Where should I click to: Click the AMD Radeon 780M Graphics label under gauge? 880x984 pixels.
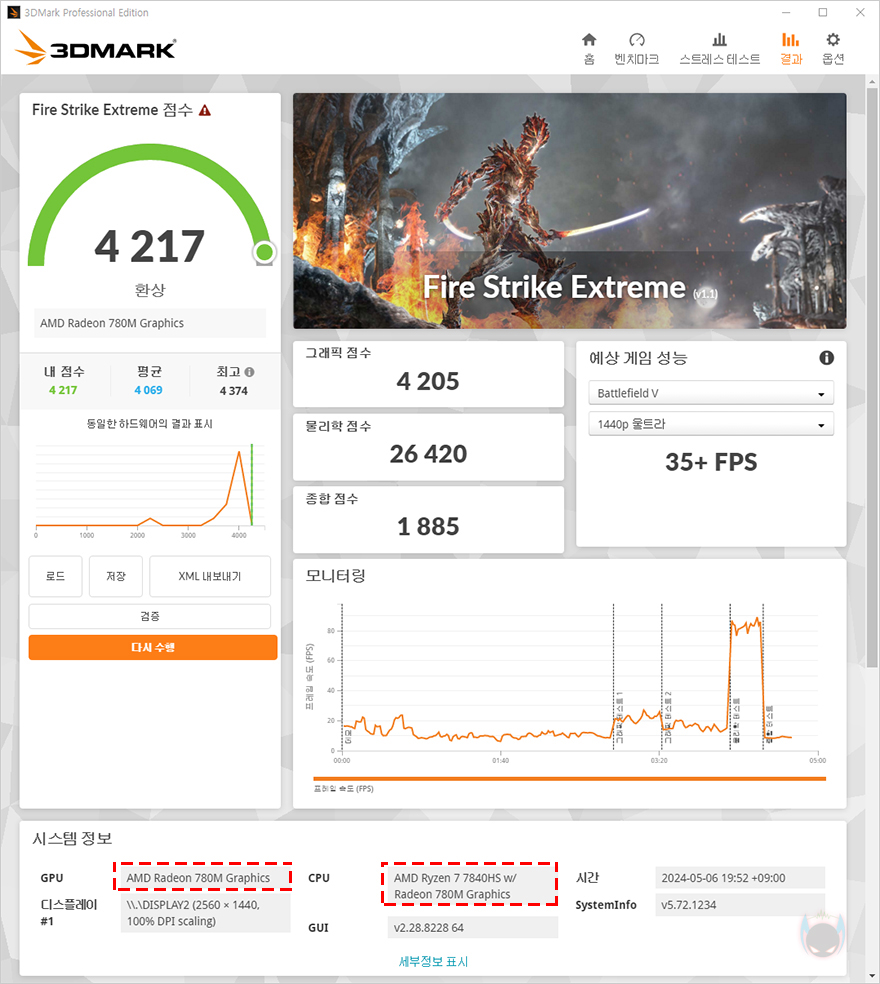point(150,323)
